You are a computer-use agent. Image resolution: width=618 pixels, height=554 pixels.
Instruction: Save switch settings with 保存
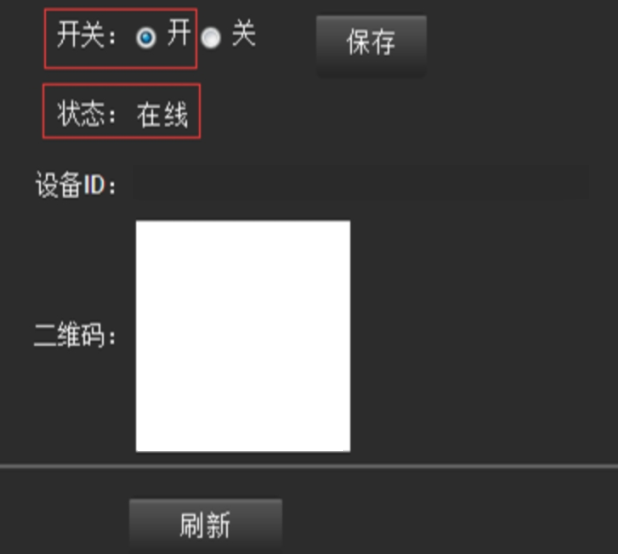[x=371, y=45]
